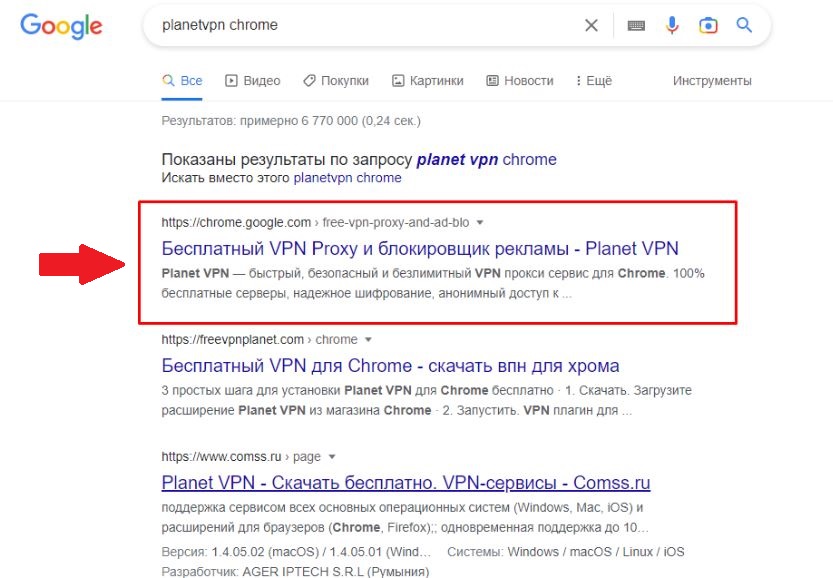This screenshot has height=578, width=833.
Task: Run the search with the magnifier icon
Action: 744,25
